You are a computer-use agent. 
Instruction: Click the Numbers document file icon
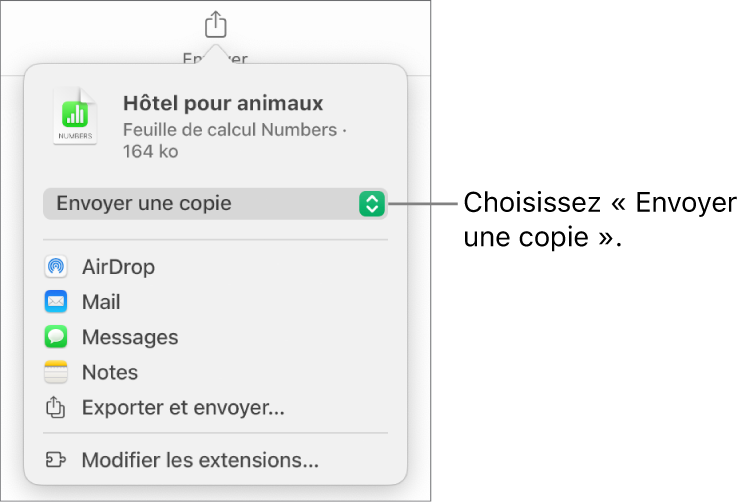[x=76, y=119]
